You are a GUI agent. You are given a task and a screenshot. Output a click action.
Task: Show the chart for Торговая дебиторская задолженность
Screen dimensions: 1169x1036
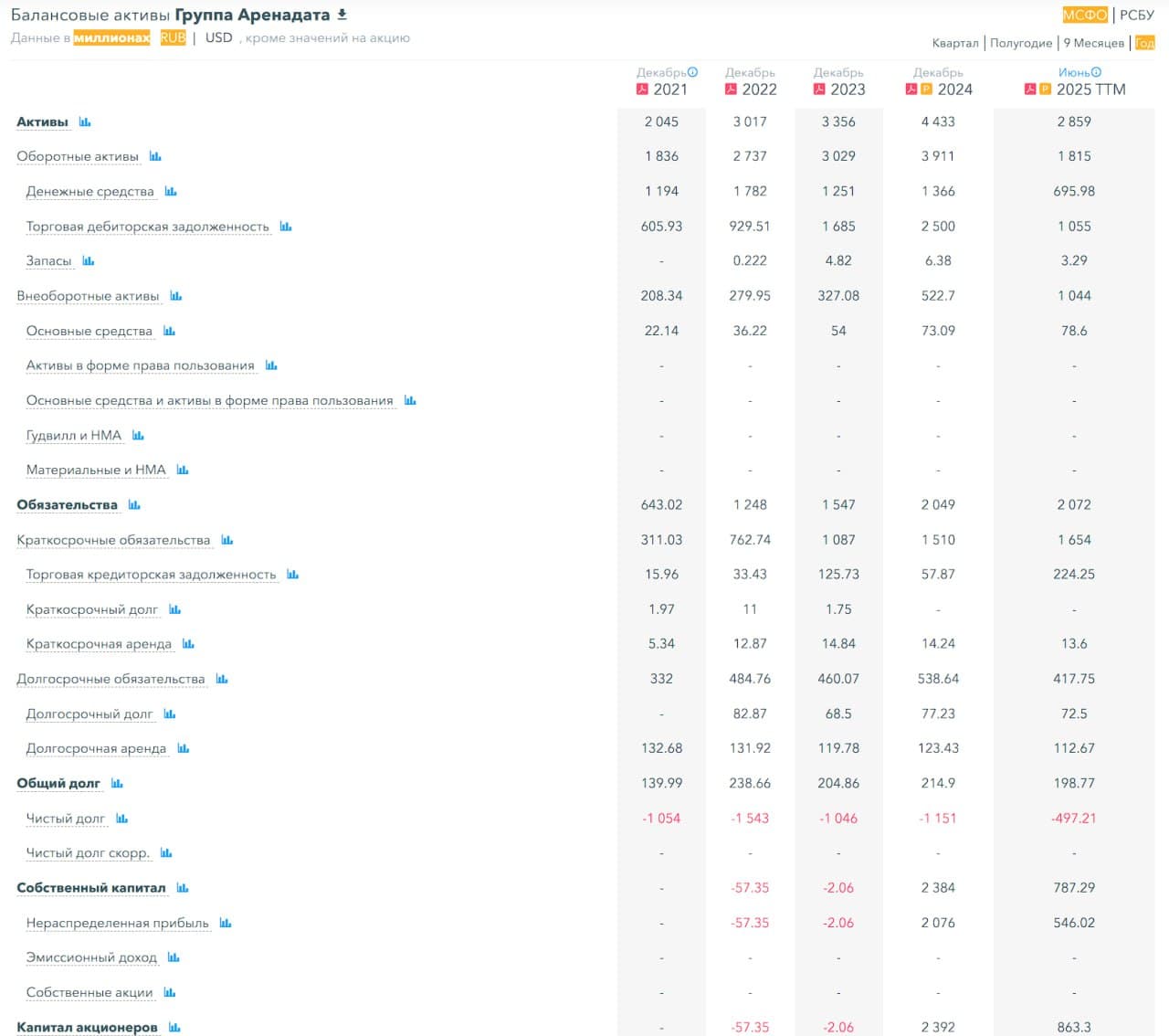pyautogui.click(x=286, y=227)
